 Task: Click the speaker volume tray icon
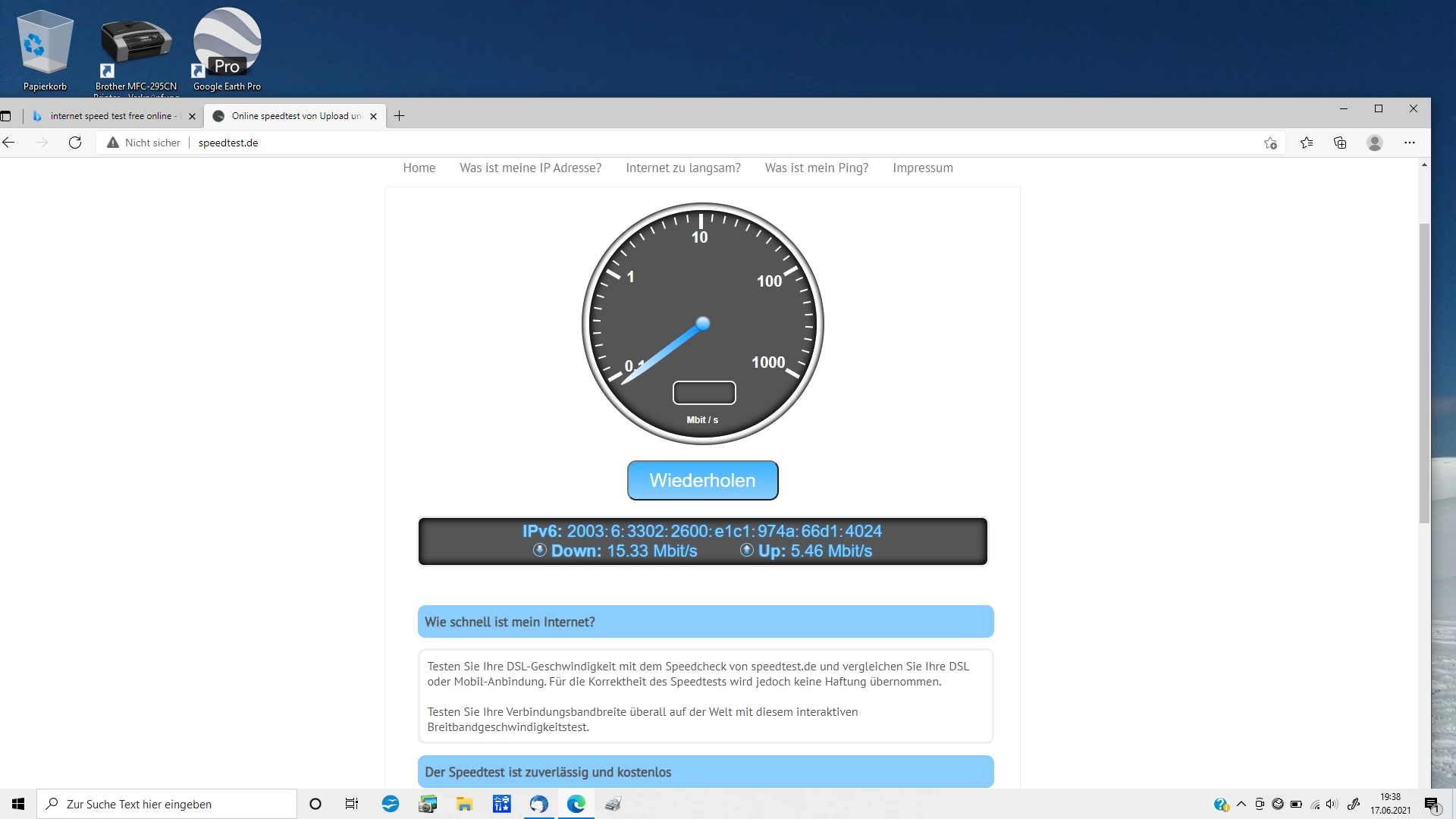(x=1332, y=804)
